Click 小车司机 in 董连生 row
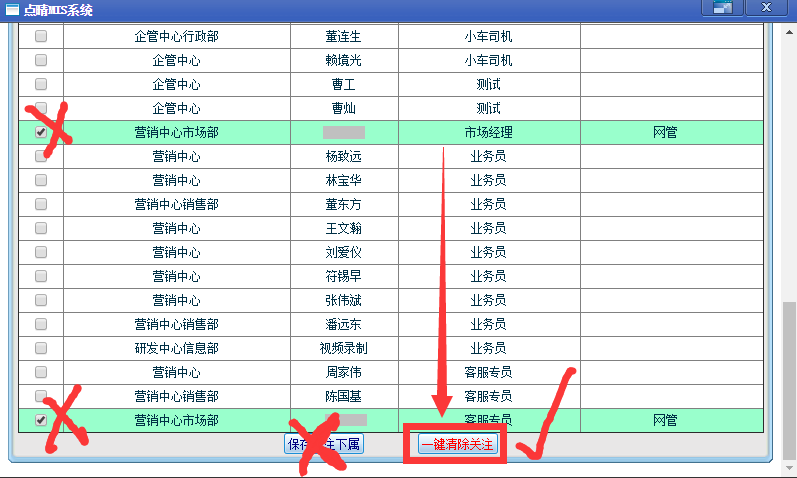The image size is (797, 478). point(488,37)
